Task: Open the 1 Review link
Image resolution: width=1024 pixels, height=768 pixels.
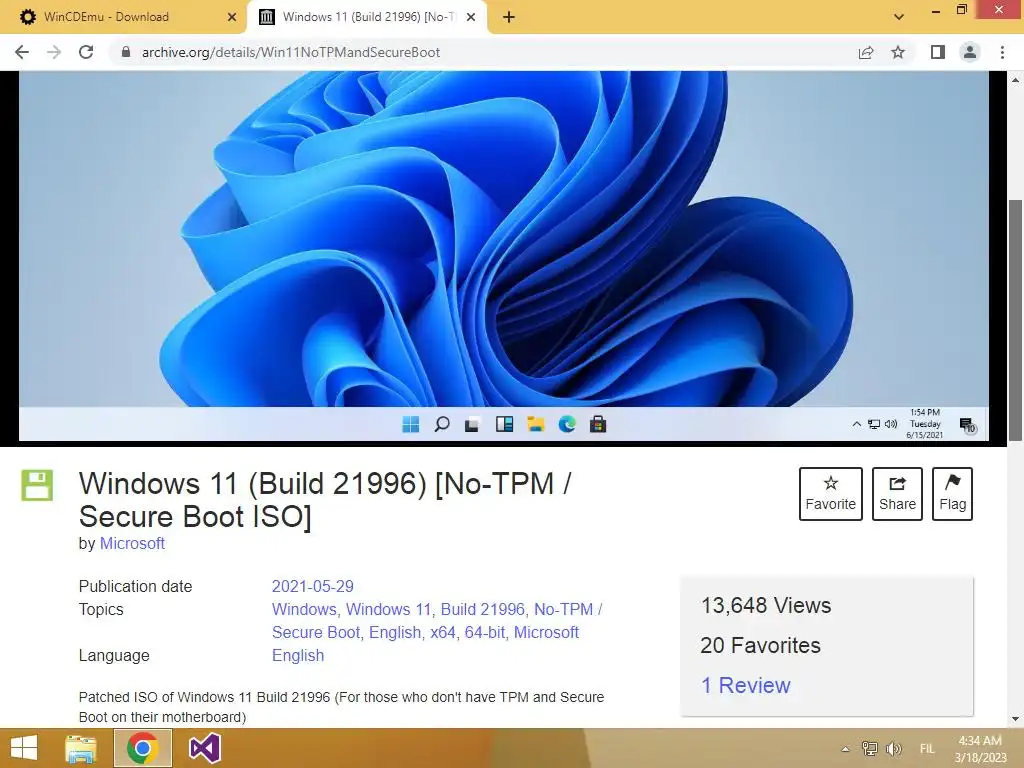Action: coord(746,685)
